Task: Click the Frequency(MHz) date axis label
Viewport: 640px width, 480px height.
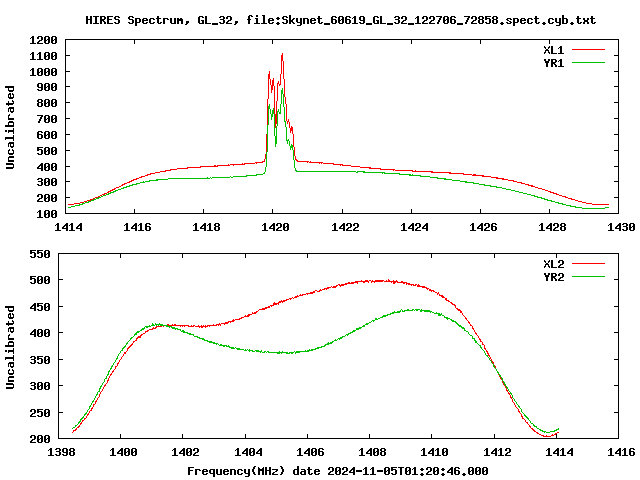Action: tap(338, 471)
